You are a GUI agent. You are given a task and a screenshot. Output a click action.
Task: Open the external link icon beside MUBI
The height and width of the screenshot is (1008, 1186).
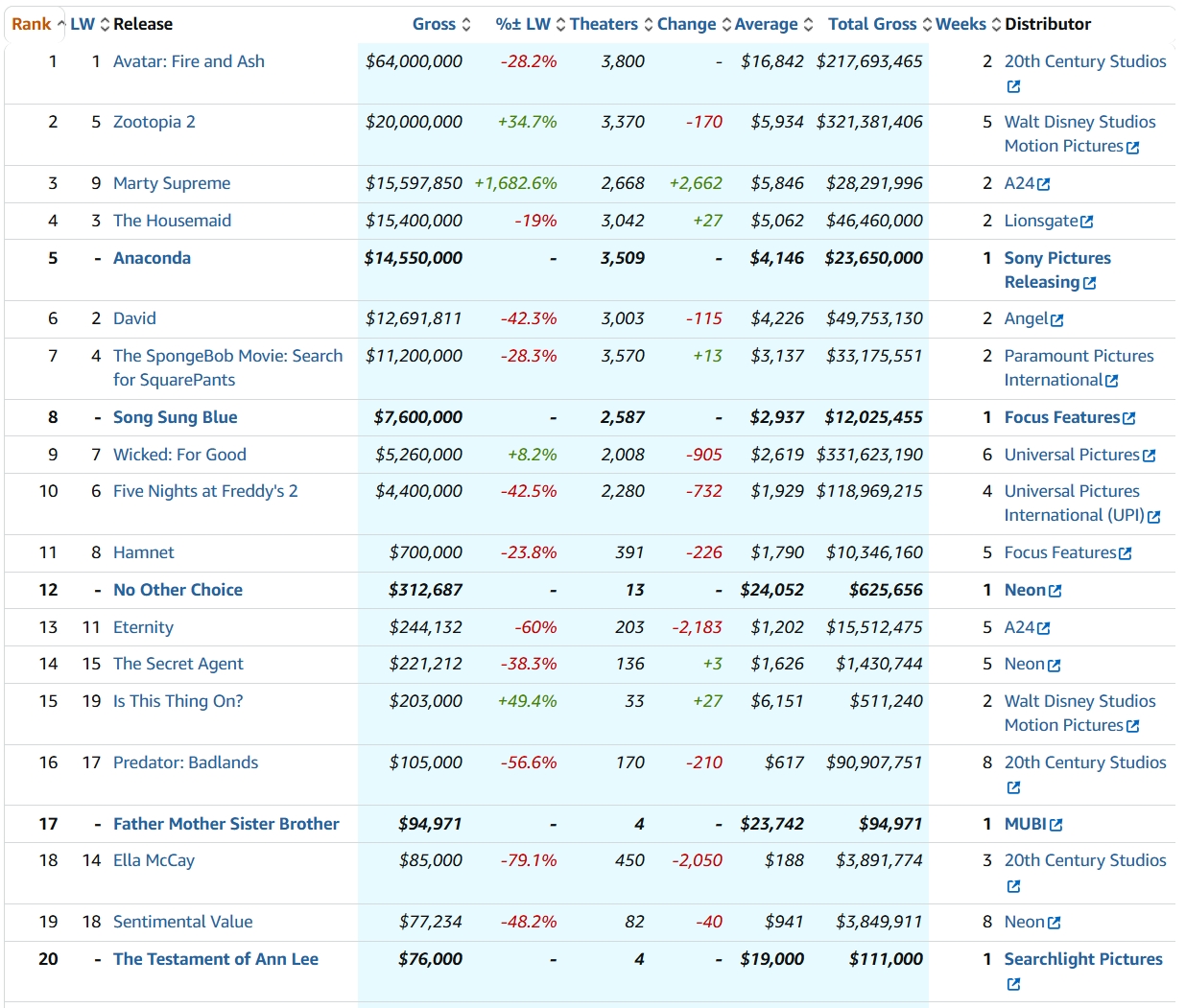point(1056,825)
